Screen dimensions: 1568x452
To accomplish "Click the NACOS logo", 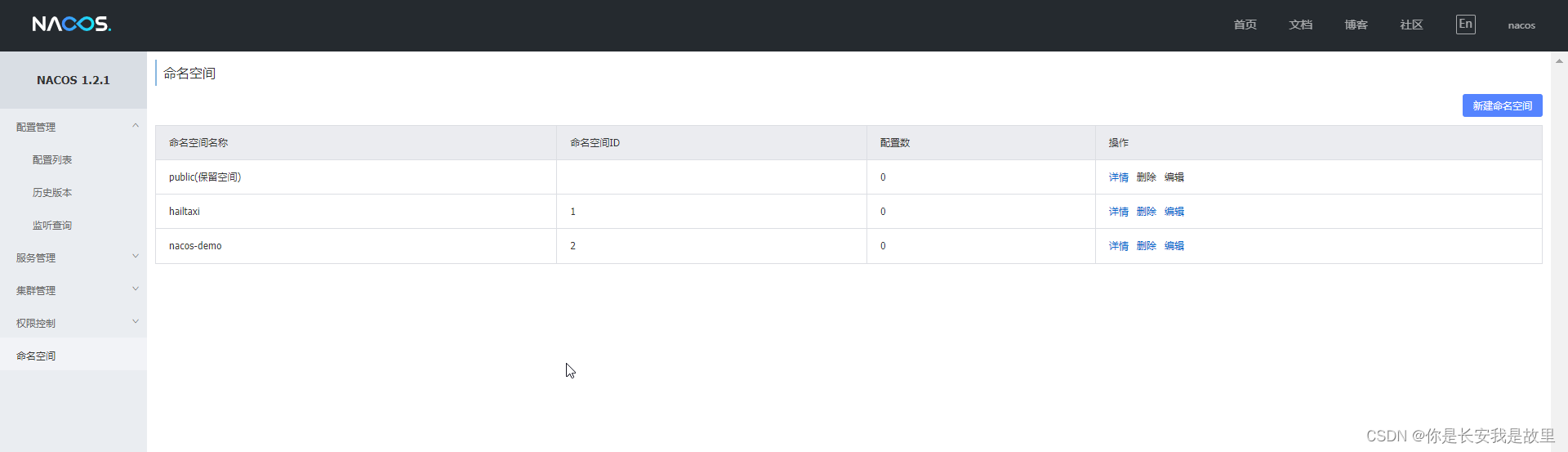I will point(72,25).
